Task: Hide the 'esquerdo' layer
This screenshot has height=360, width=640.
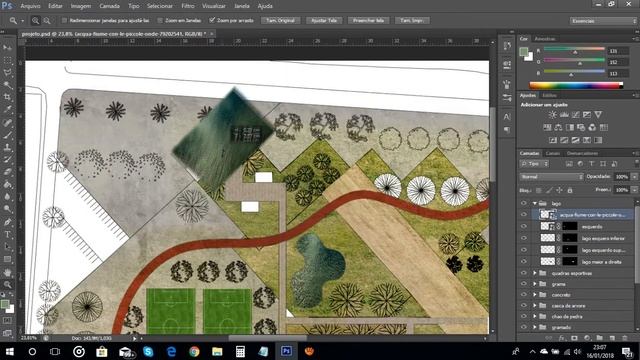Action: pyautogui.click(x=524, y=226)
